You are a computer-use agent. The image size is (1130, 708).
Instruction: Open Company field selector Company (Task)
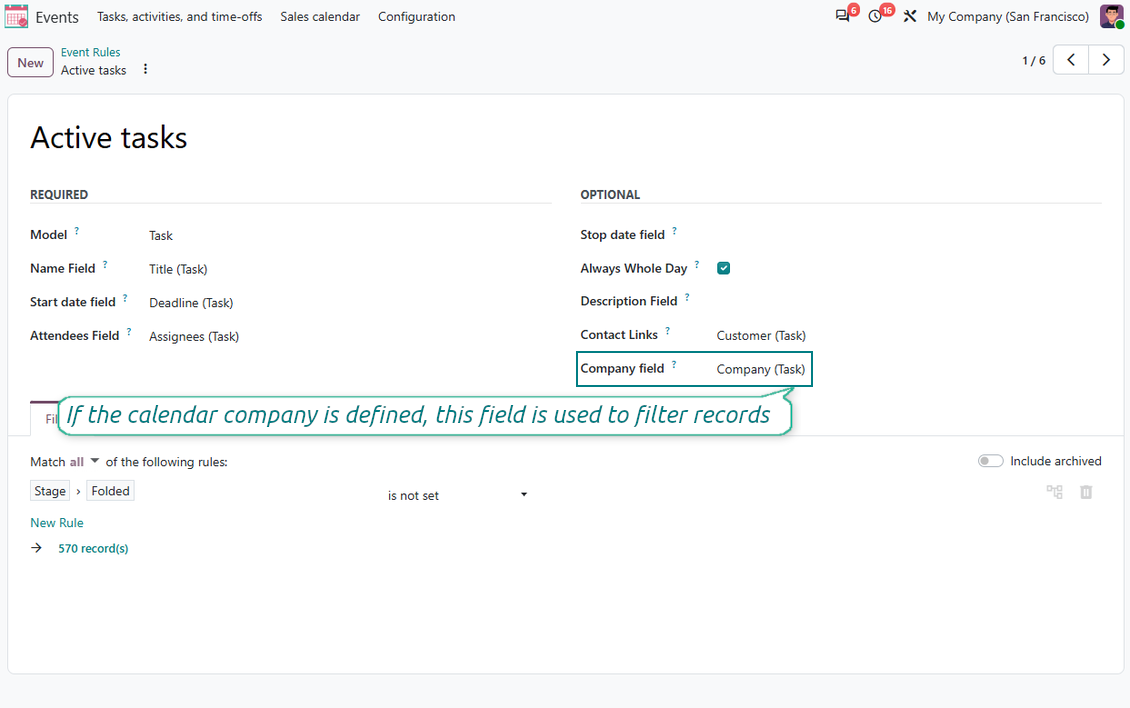click(760, 369)
